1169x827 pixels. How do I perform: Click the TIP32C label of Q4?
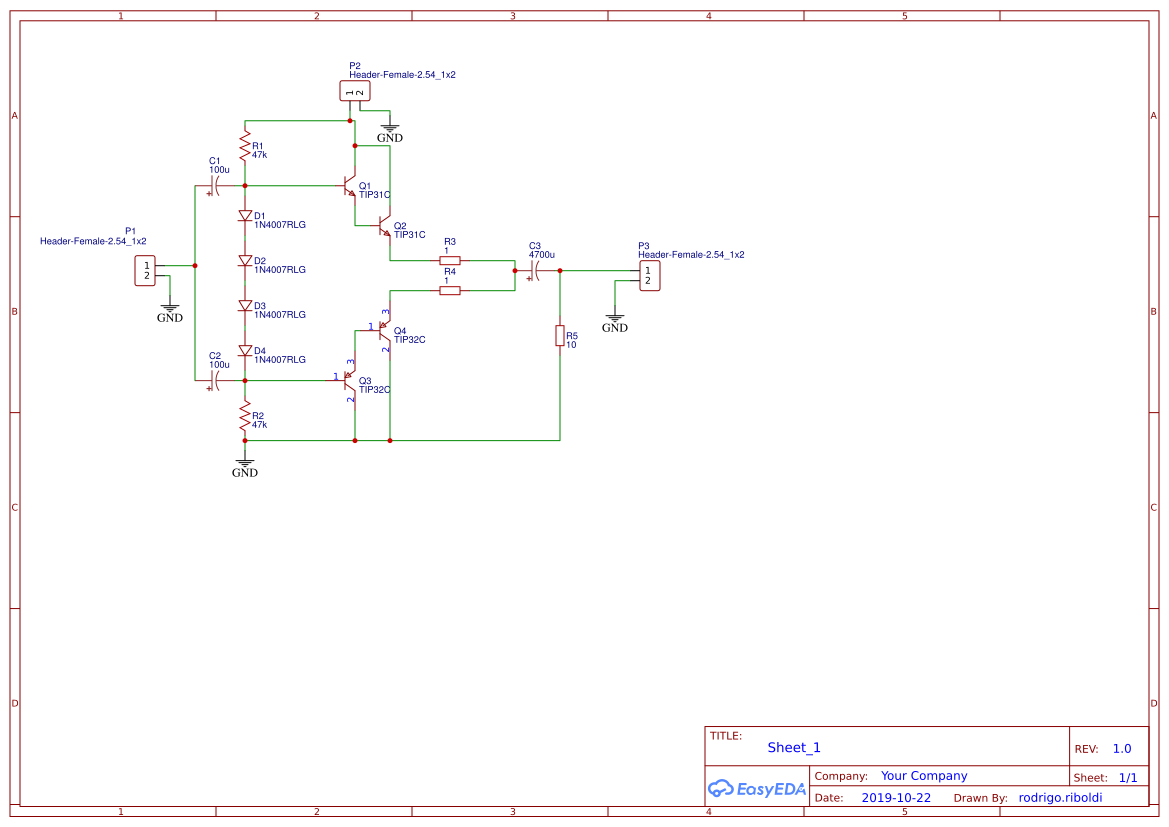409,339
